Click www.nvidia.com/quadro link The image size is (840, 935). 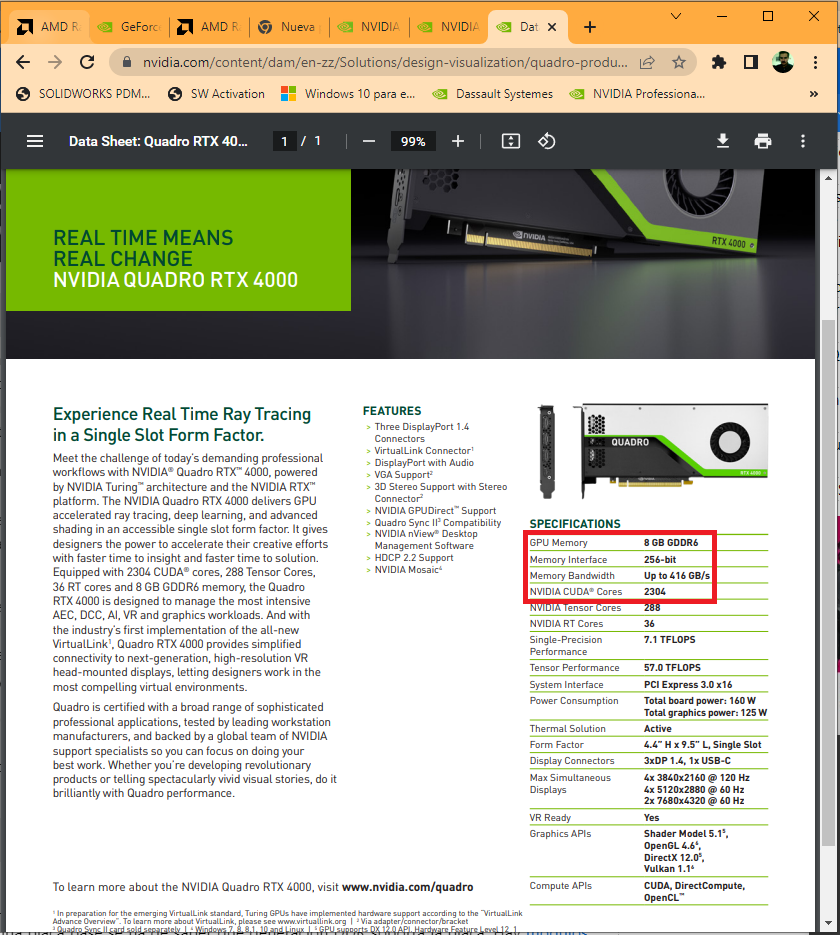(x=408, y=887)
